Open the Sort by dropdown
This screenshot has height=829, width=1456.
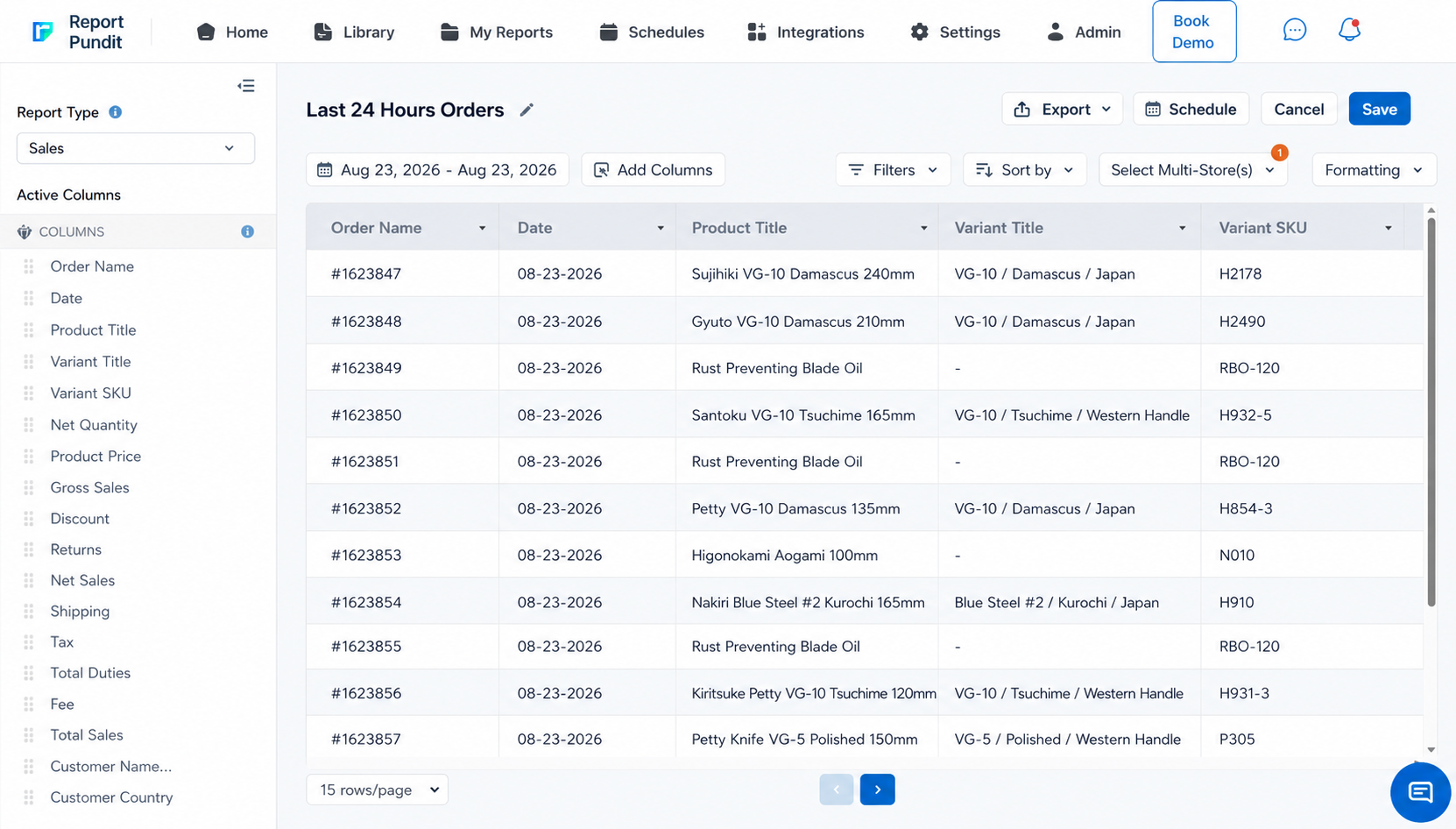pyautogui.click(x=1024, y=170)
